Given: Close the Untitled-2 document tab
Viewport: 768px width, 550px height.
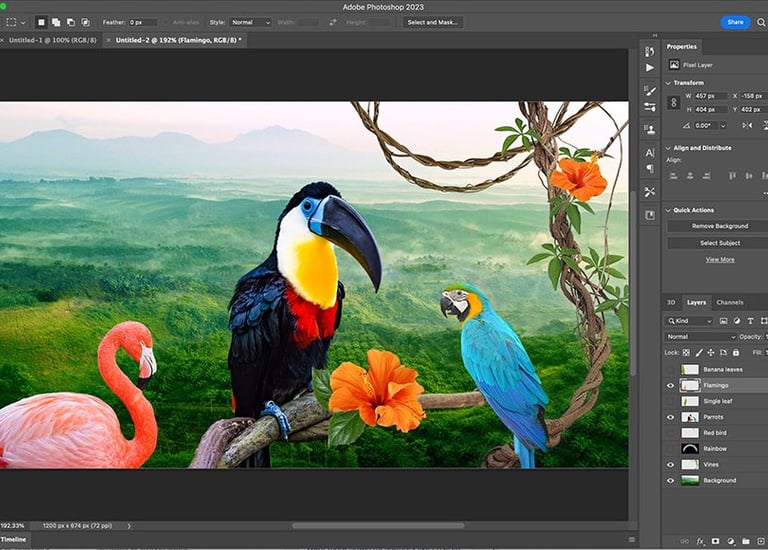Looking at the screenshot, I should (108, 41).
